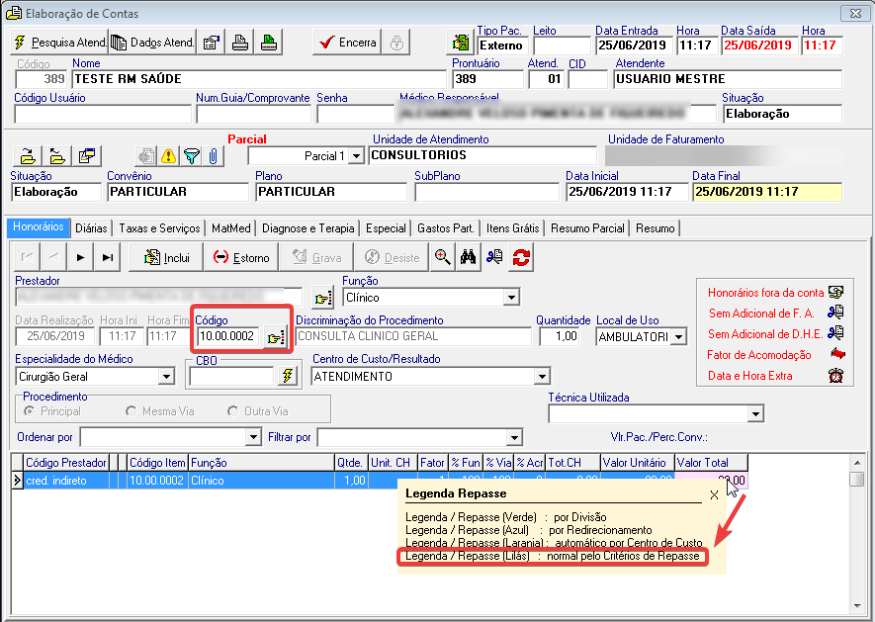The image size is (875, 622).
Task: Select the Diagnose e Terapia tab
Action: pos(308,228)
